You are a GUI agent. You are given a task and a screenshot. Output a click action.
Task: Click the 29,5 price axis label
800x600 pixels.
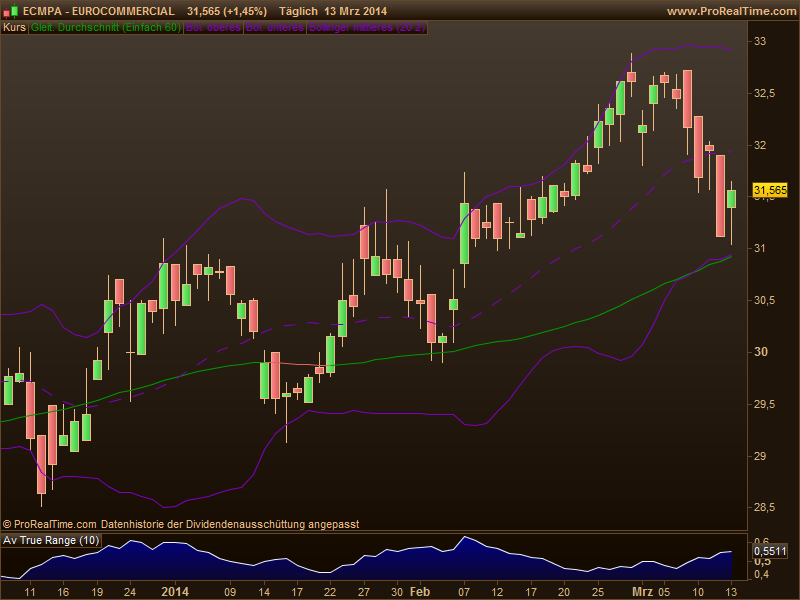click(764, 405)
